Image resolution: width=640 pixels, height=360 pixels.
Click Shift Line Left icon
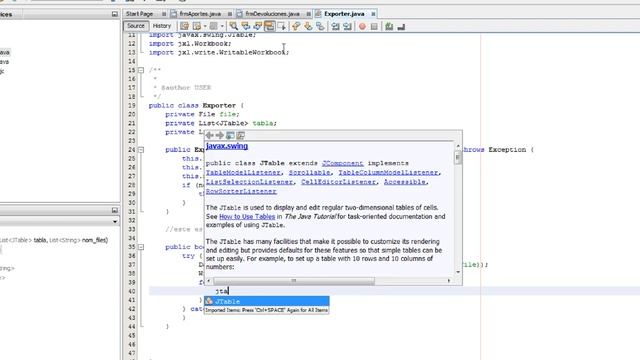click(x=336, y=27)
